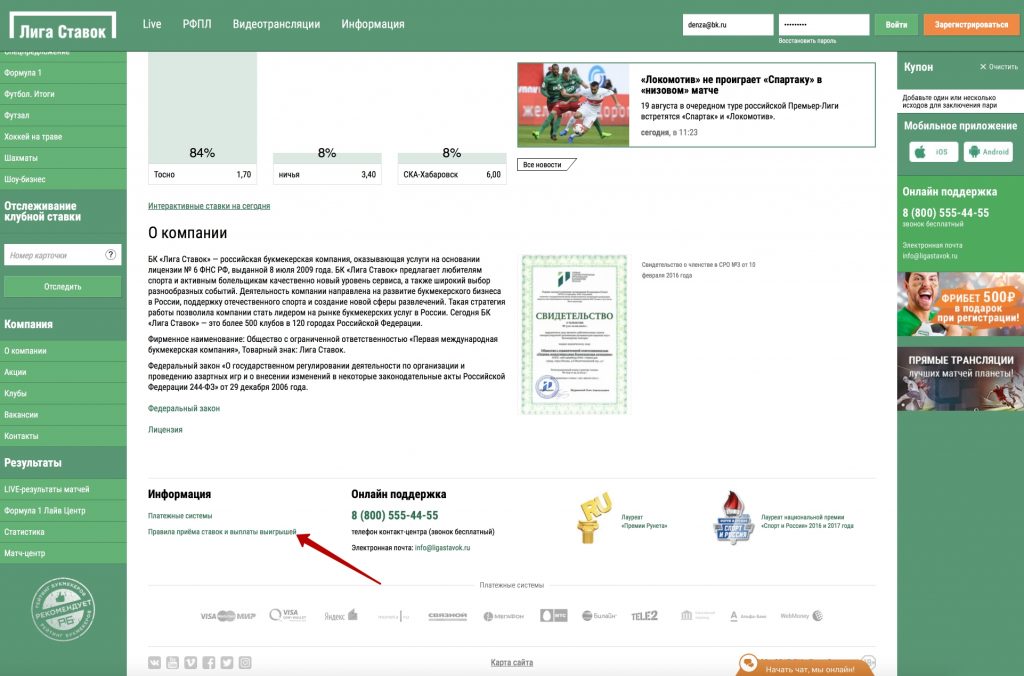Click the Номер карточки input field
1024x676 pixels.
54,256
